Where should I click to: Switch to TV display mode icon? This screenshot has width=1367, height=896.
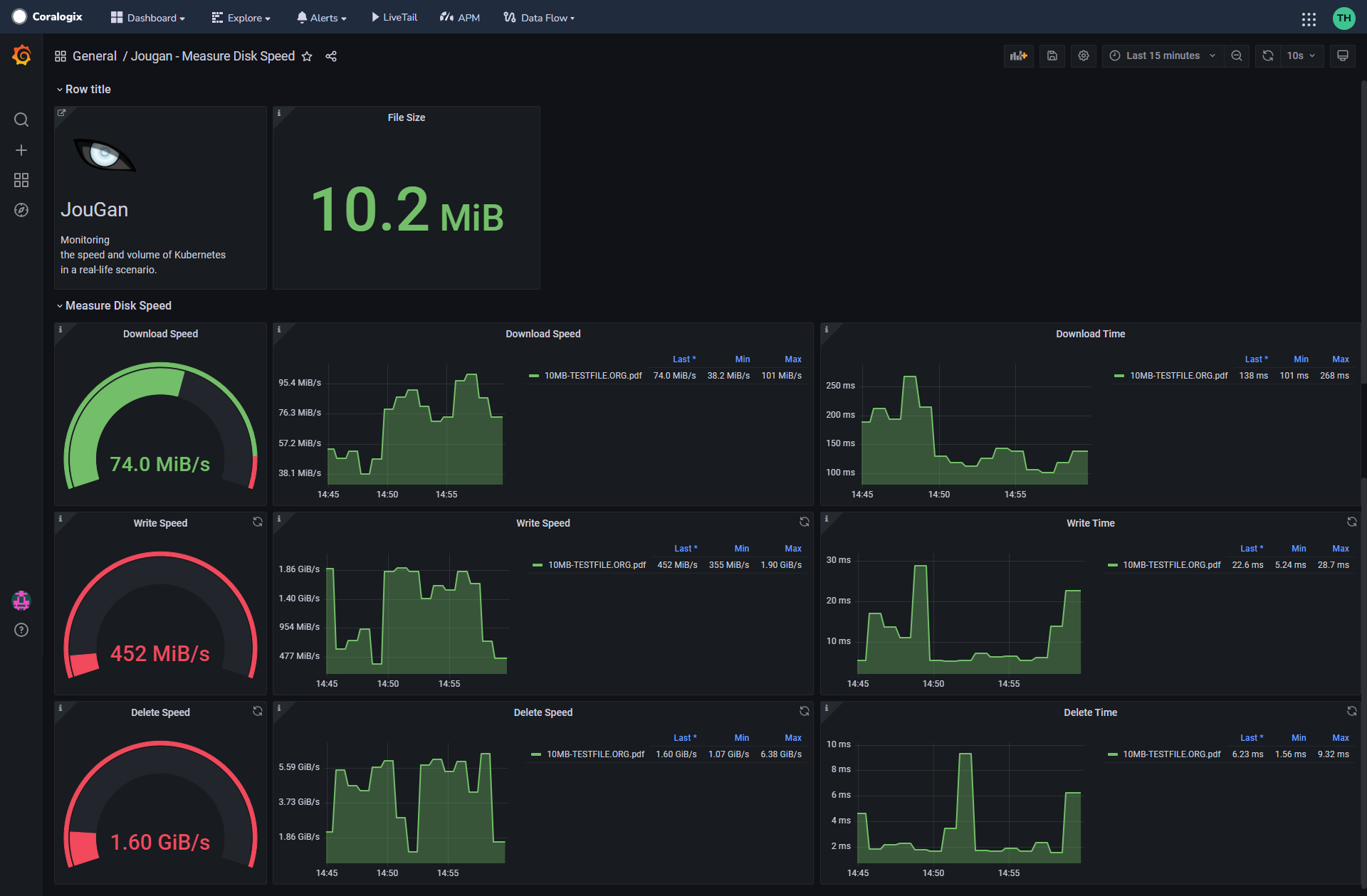click(1342, 56)
